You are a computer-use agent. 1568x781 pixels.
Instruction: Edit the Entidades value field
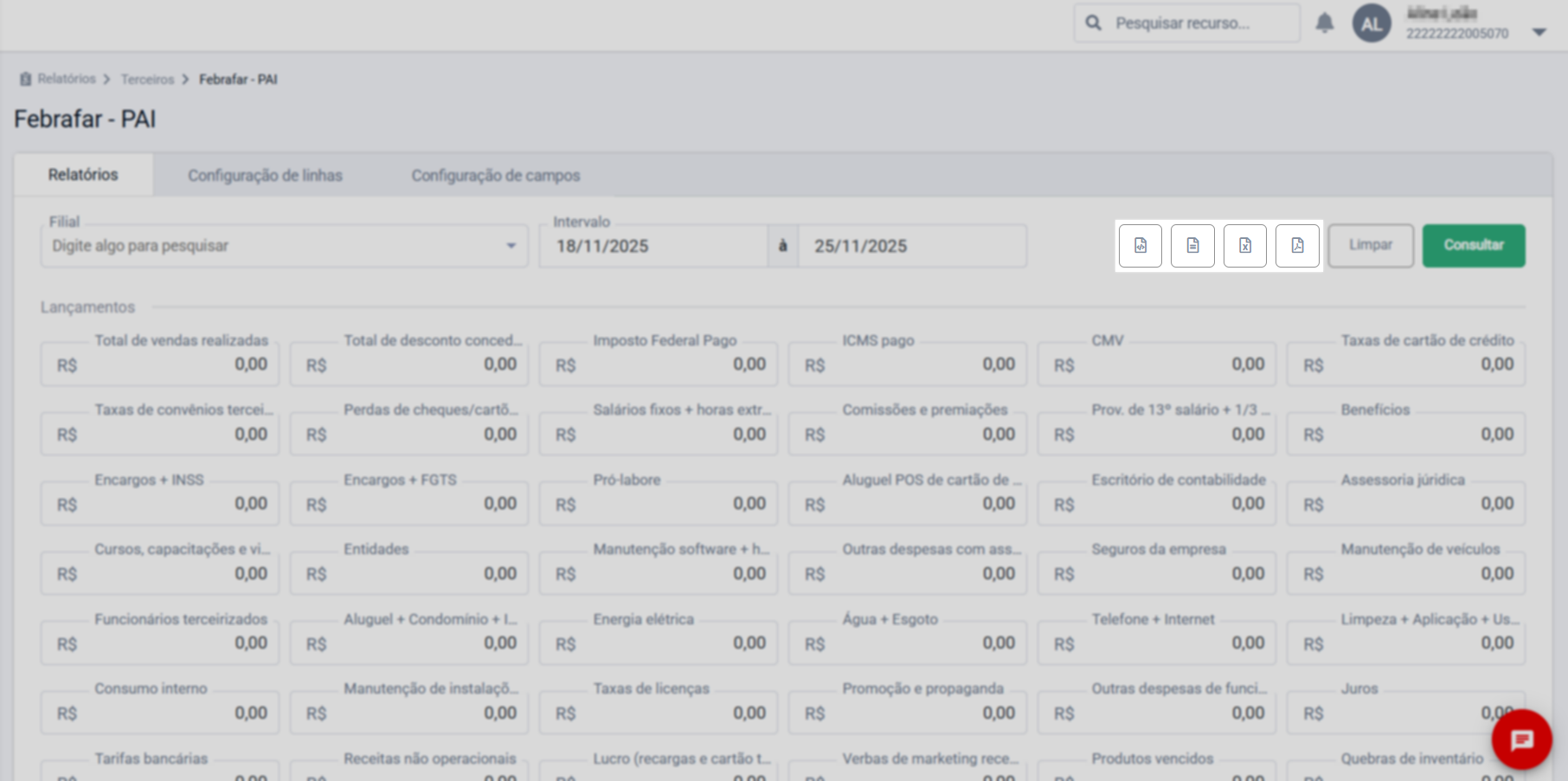pos(409,574)
